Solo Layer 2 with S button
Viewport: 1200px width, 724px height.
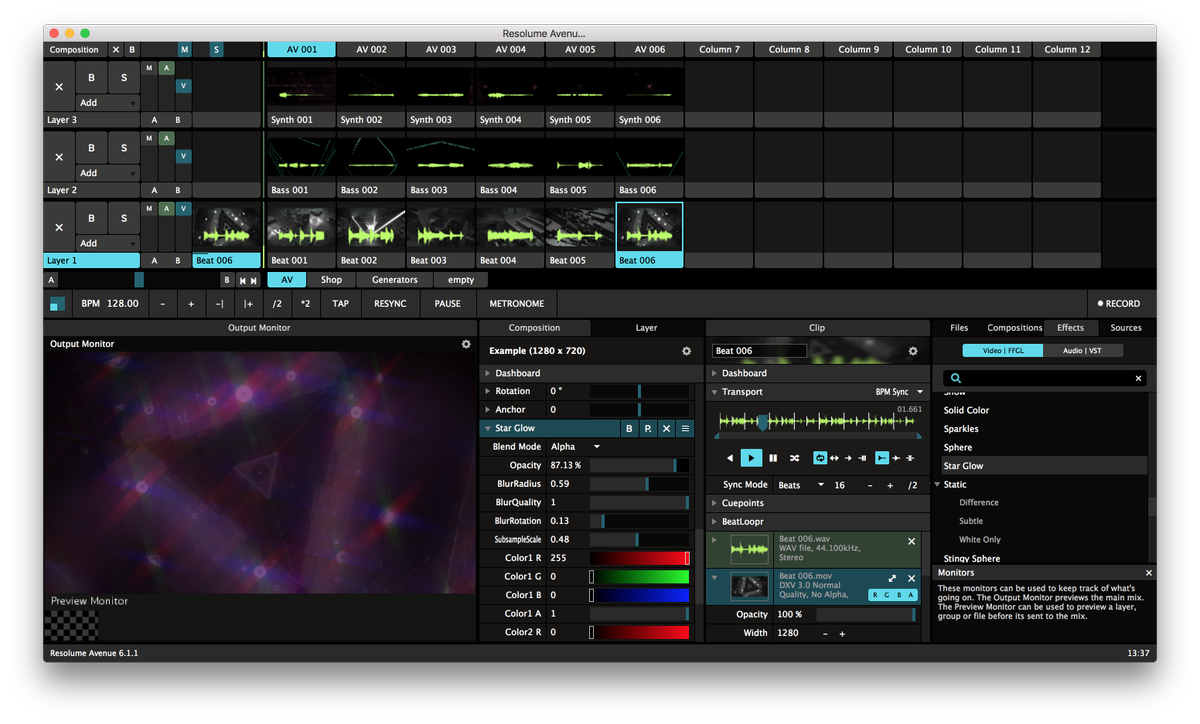124,148
